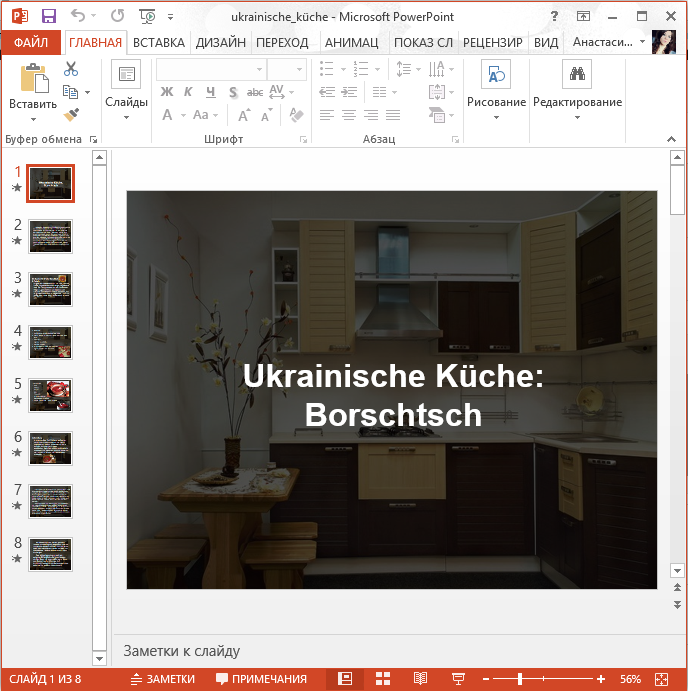Image resolution: width=688 pixels, height=691 pixels.
Task: Open the Буфер обмена clipboard launcher
Action: (93, 140)
